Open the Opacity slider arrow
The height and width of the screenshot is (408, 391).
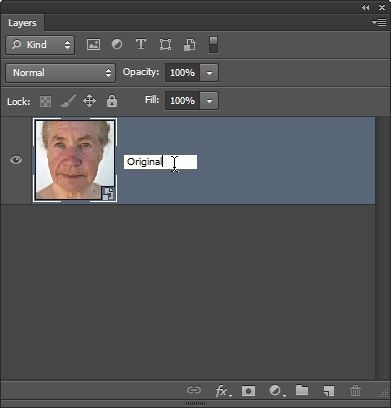pyautogui.click(x=209, y=73)
